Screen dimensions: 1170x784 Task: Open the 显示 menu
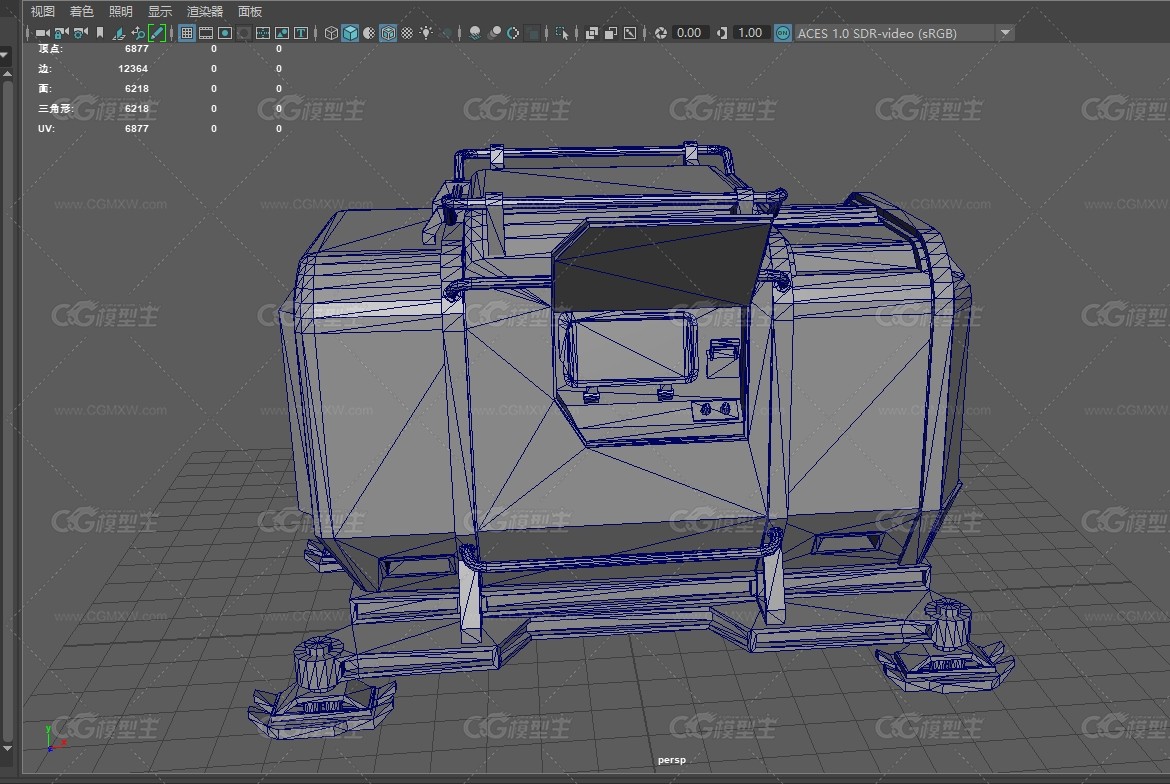(160, 11)
